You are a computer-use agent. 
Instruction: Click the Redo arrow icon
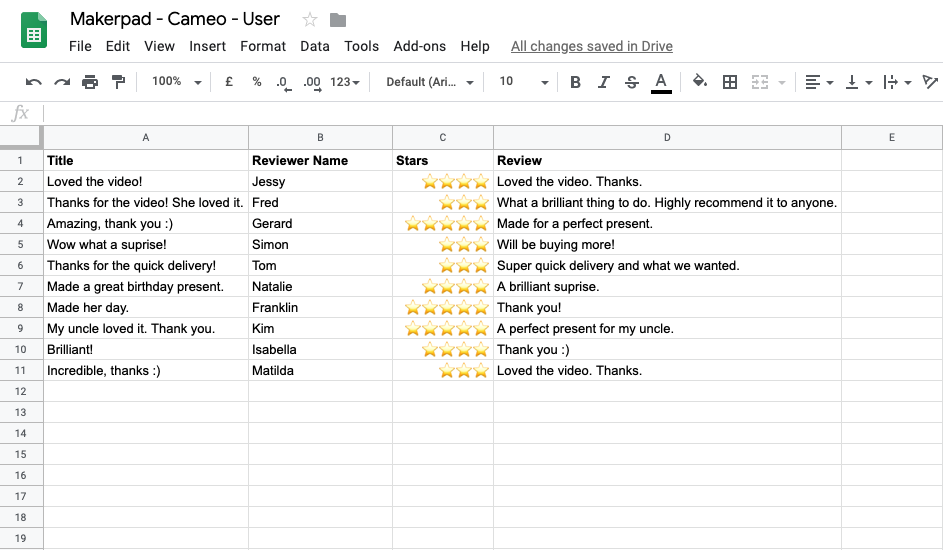tap(62, 82)
